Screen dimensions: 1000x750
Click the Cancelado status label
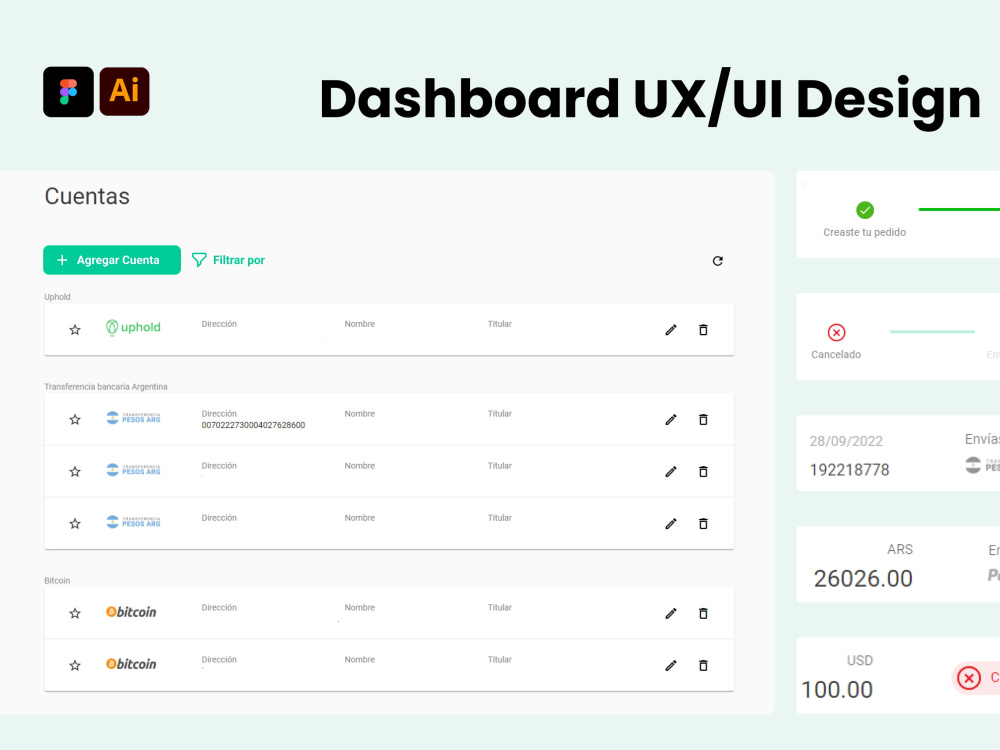836,355
